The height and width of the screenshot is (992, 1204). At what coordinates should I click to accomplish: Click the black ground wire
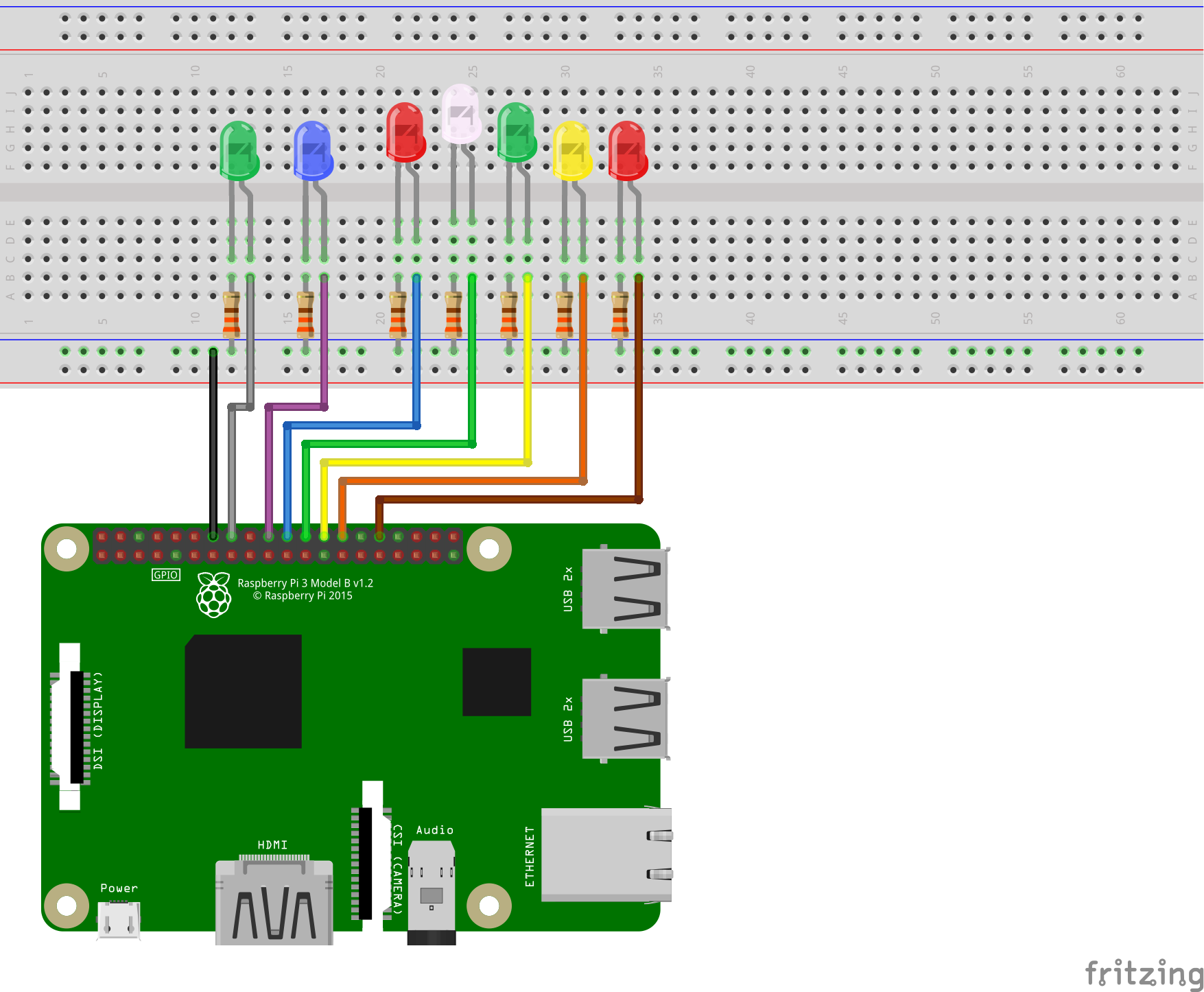coord(213,444)
